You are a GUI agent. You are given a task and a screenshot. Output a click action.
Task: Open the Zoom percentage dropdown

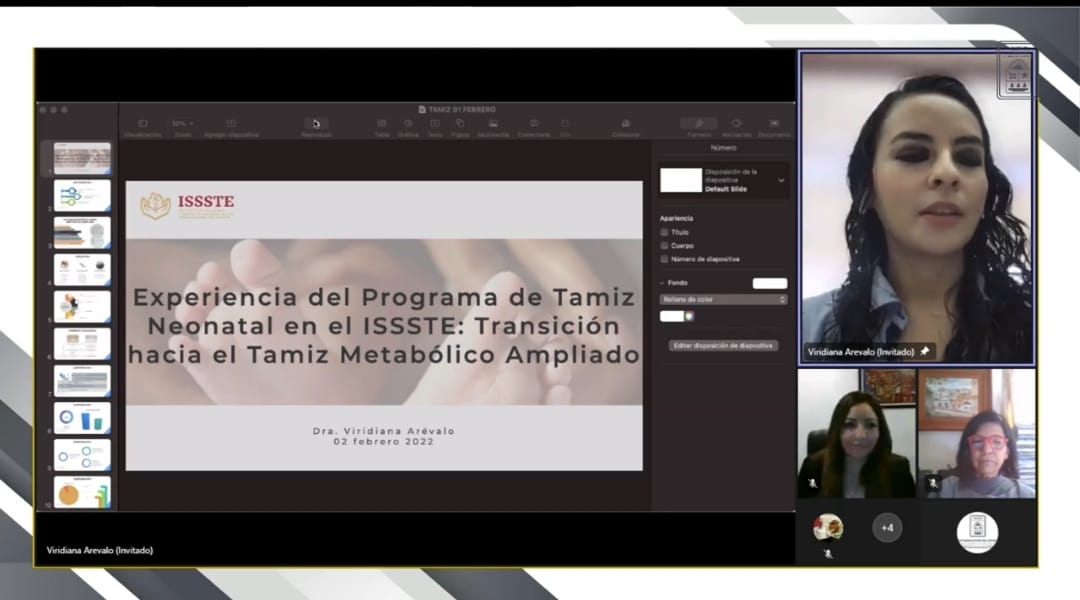183,124
